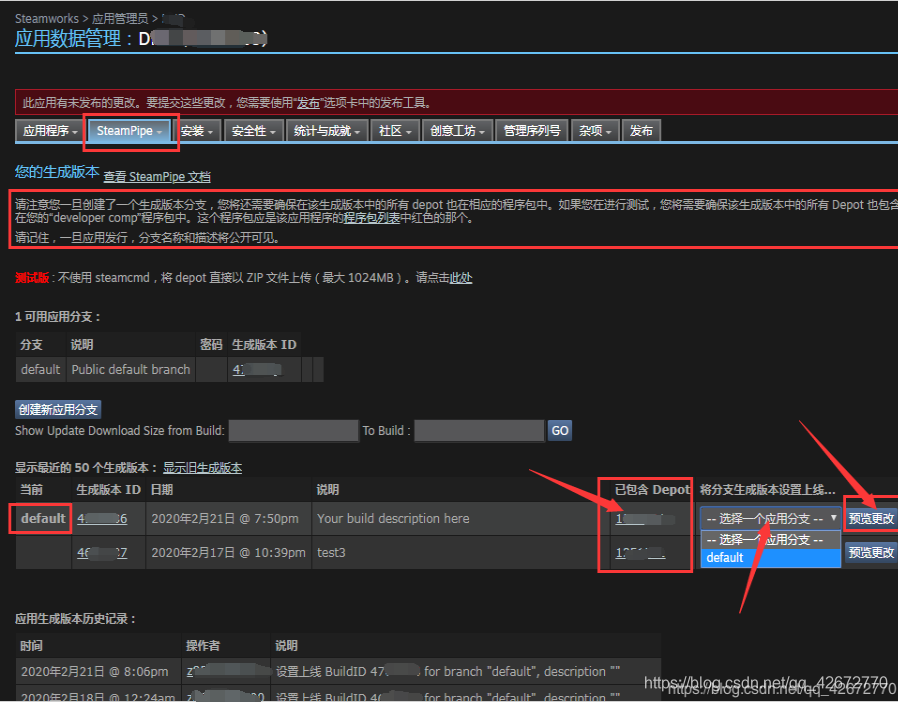Open depot link of February 21 build

pos(645,519)
